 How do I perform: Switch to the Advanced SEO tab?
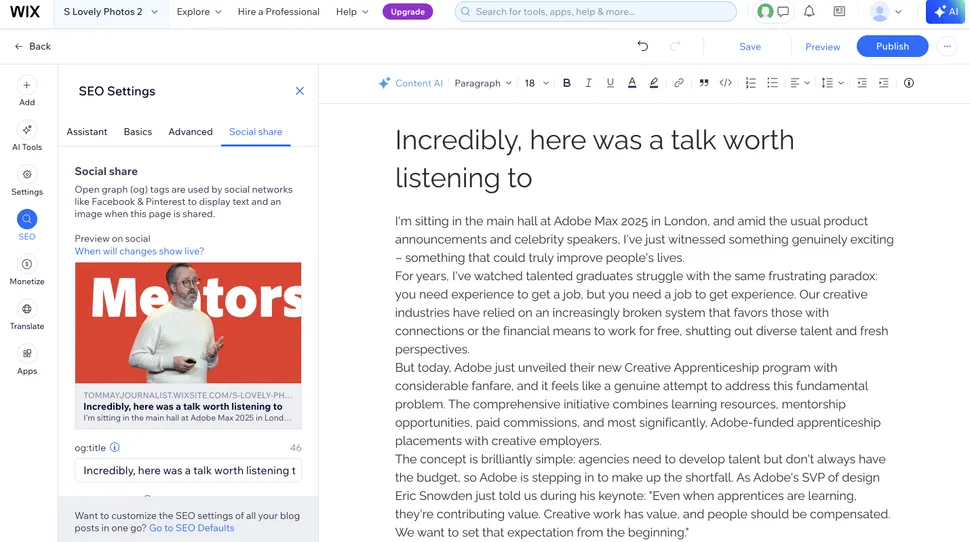click(x=190, y=132)
